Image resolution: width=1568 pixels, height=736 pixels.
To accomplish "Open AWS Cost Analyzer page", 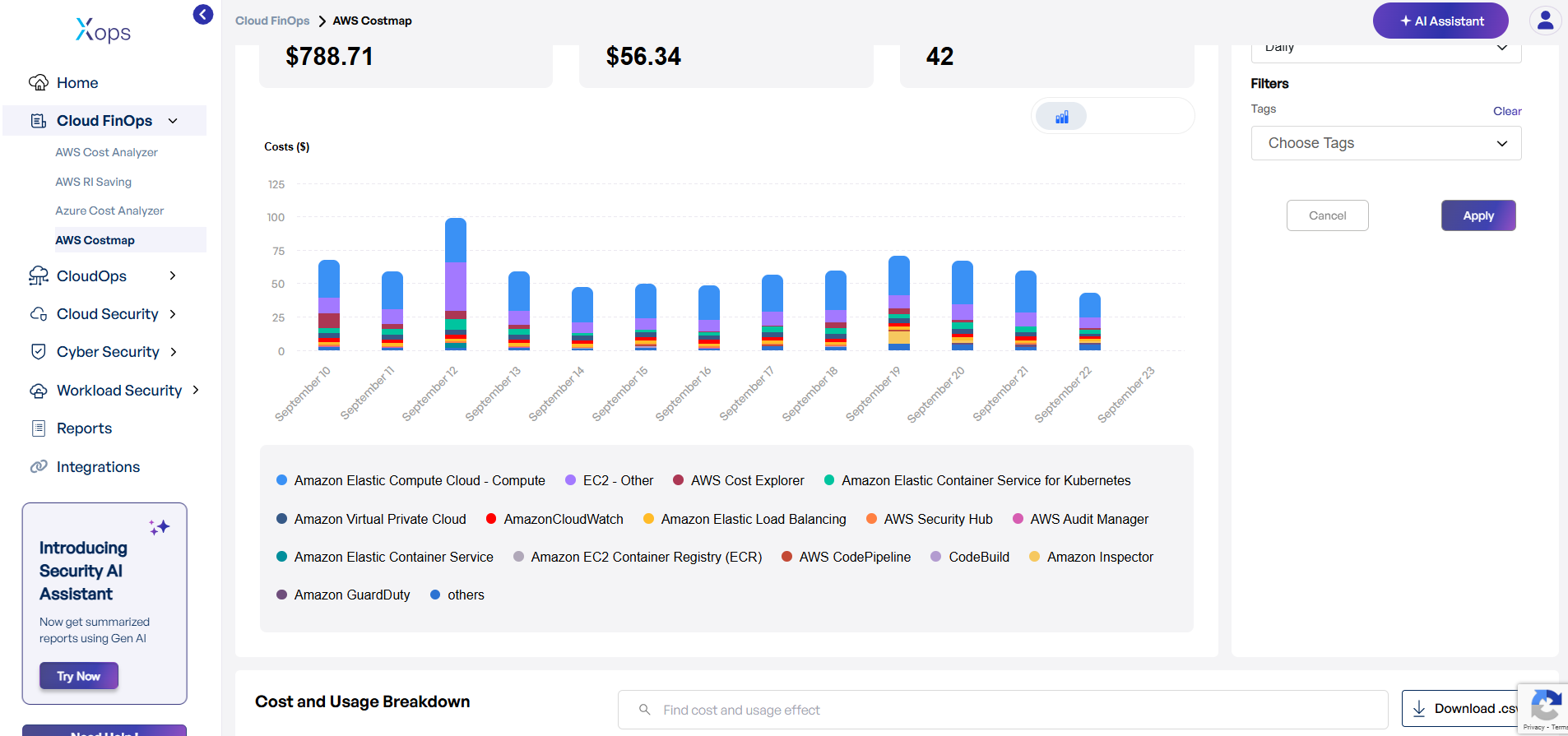I will pyautogui.click(x=106, y=152).
